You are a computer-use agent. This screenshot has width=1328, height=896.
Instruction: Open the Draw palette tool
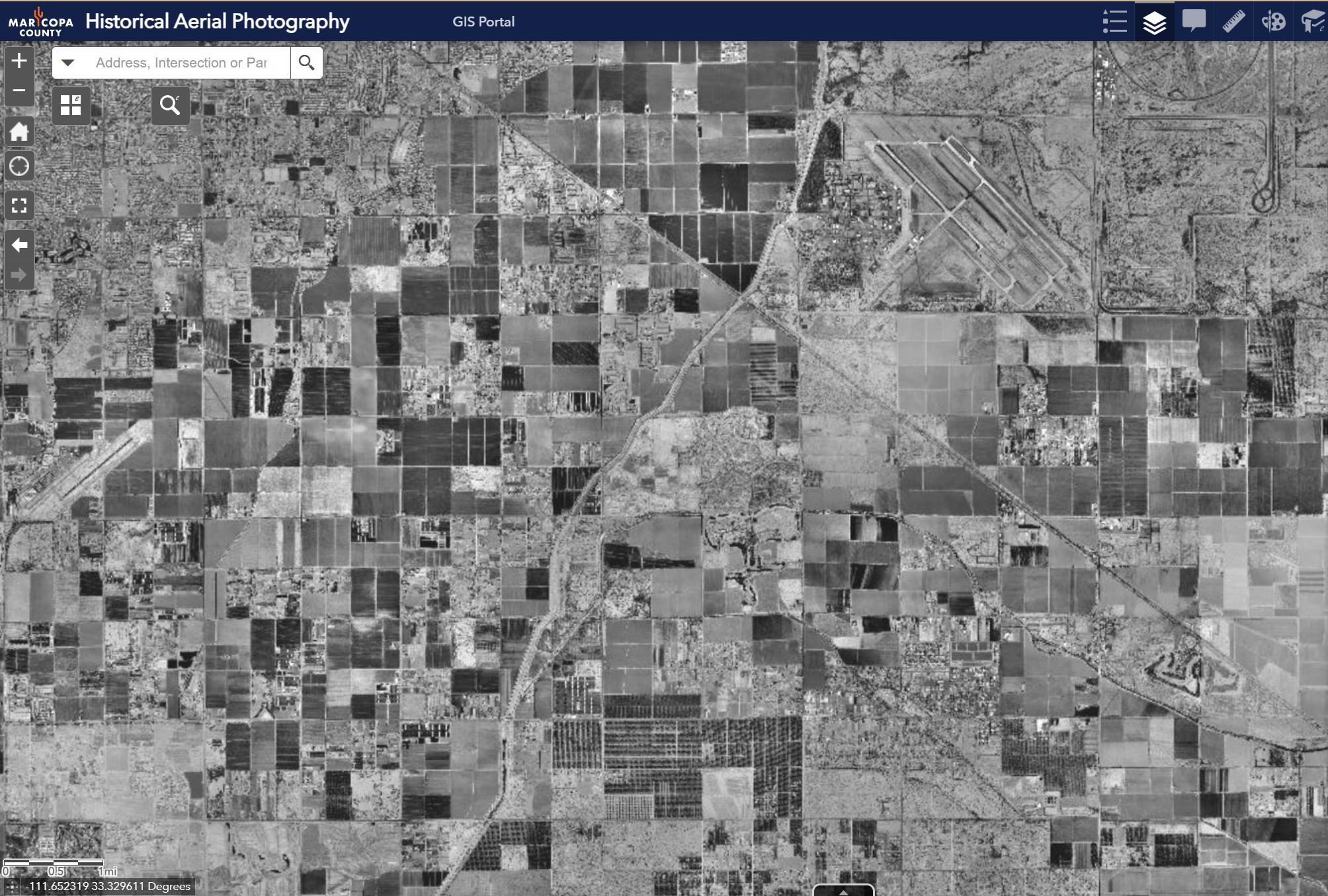click(x=1273, y=21)
